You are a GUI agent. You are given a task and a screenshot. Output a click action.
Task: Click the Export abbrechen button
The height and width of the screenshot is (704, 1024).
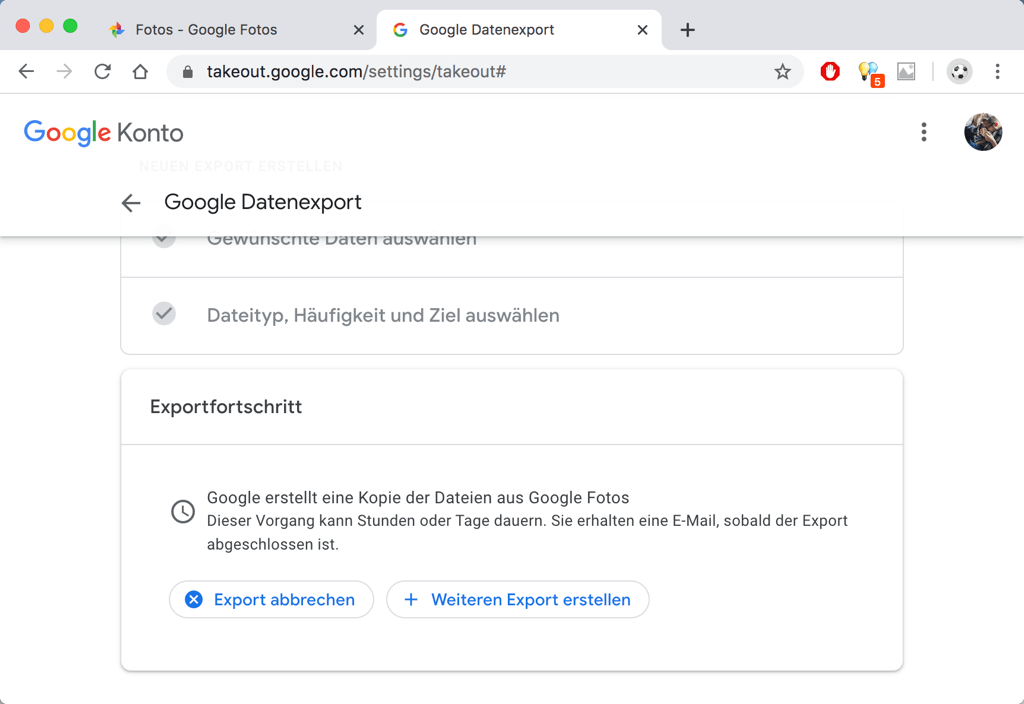(271, 600)
